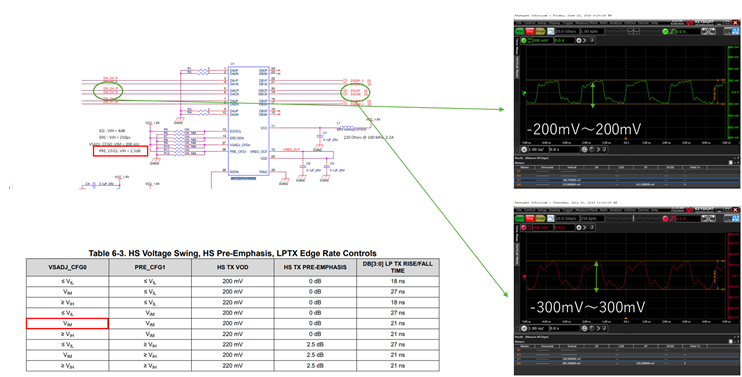Click the Keysight logo on red-trace scope
The height and width of the screenshot is (377, 742).
(x=700, y=210)
